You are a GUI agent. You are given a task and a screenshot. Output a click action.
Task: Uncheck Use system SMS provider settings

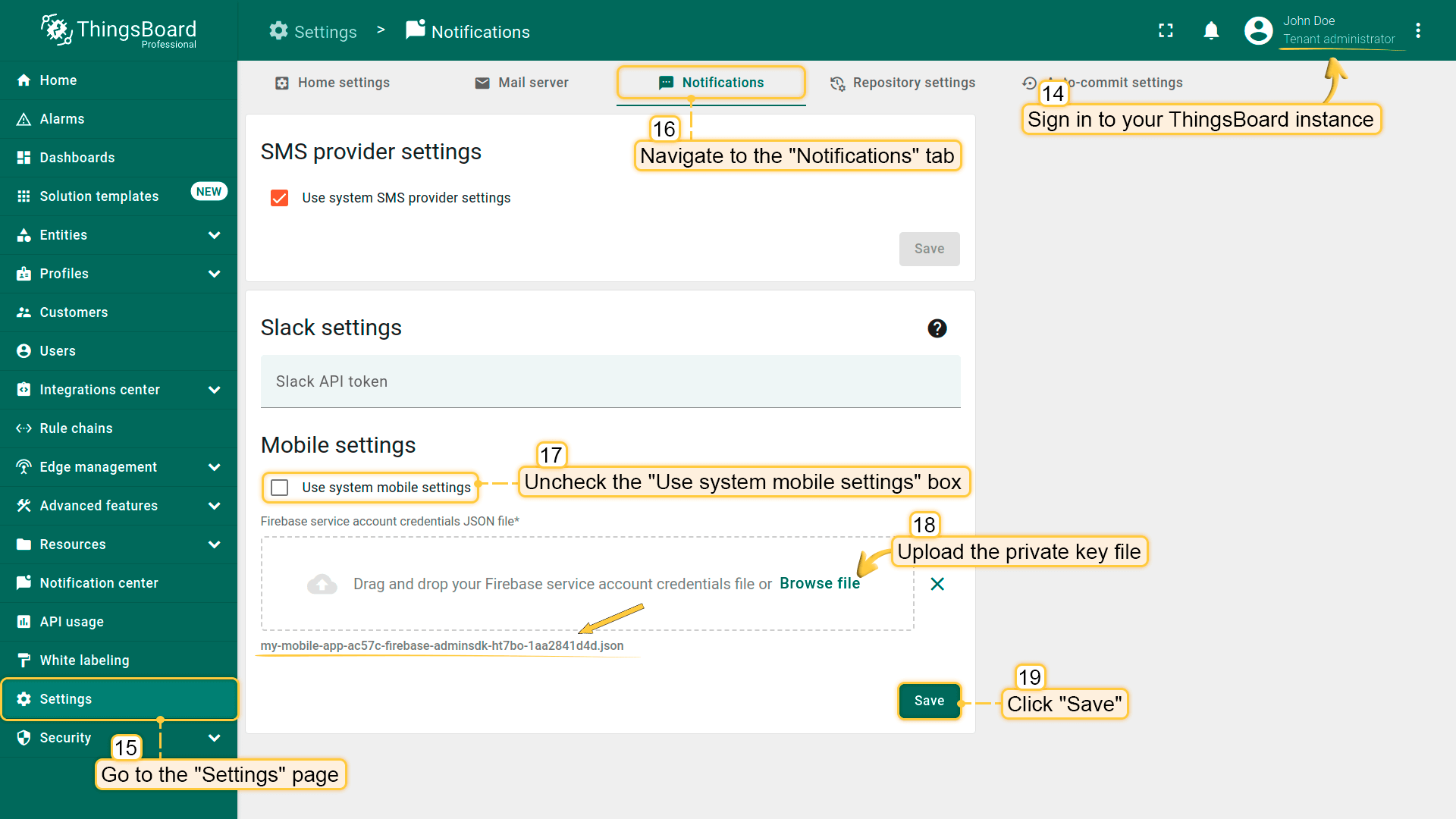pyautogui.click(x=279, y=198)
